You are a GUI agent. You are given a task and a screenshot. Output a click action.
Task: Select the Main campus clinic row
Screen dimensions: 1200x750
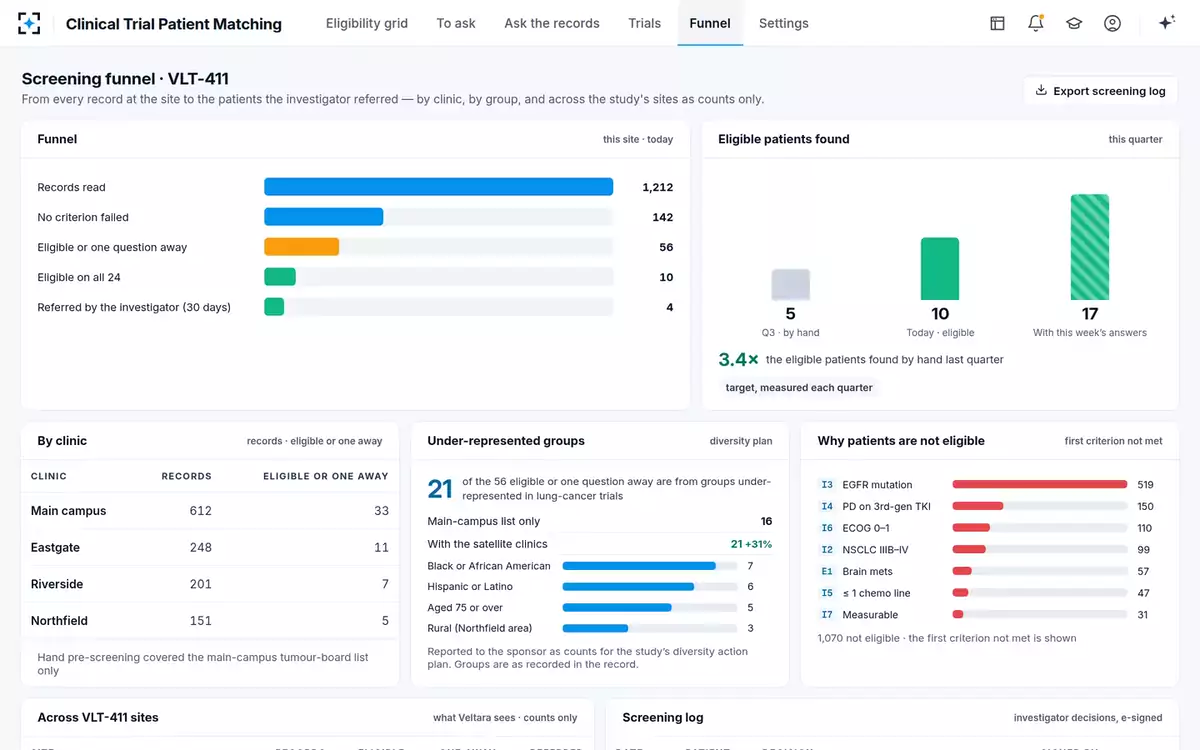210,511
